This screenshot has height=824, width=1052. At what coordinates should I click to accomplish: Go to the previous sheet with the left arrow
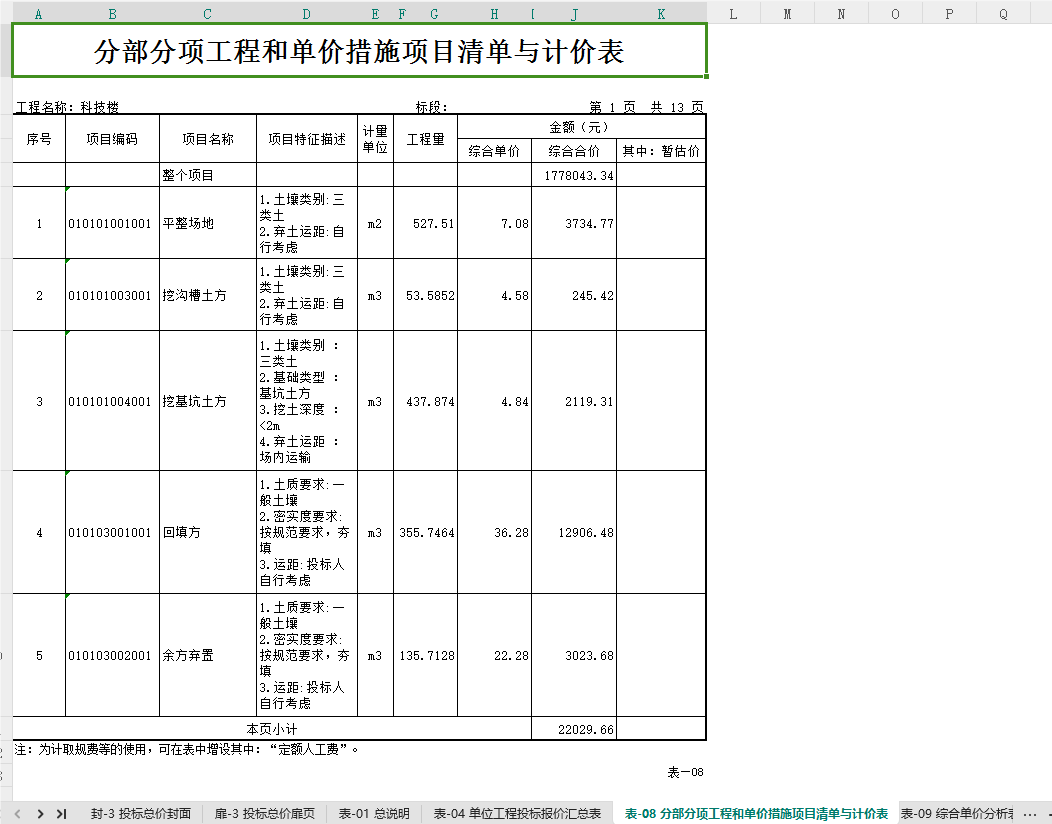point(17,814)
